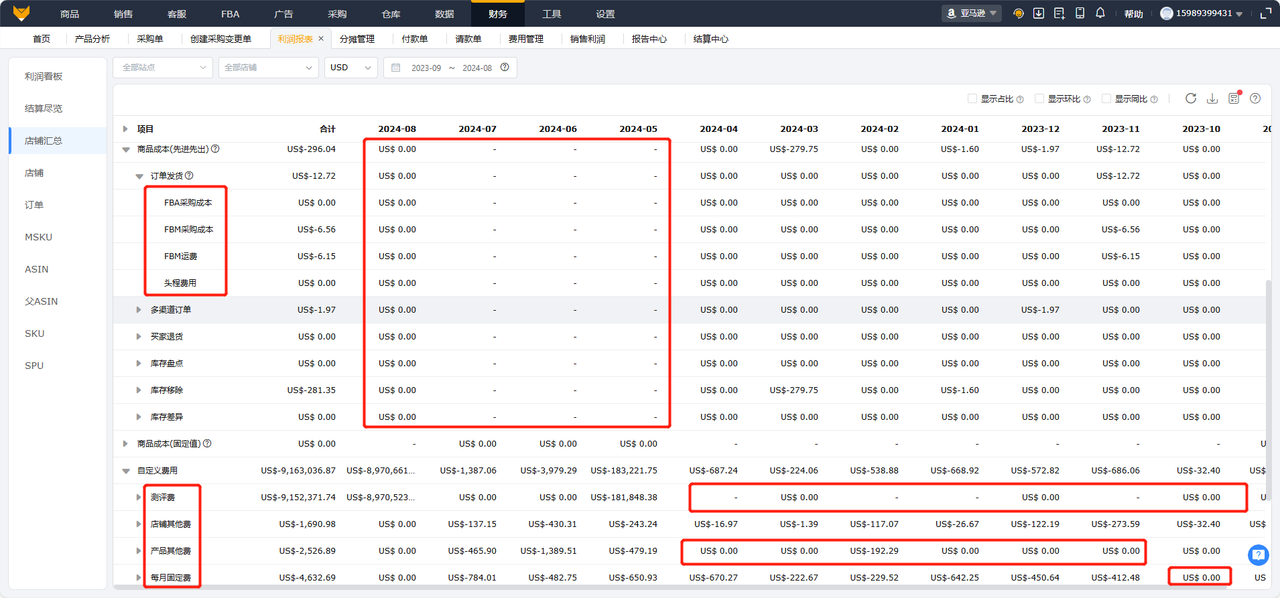Tick the 显示环比 checkbox
This screenshot has height=598, width=1280.
coord(1039,99)
